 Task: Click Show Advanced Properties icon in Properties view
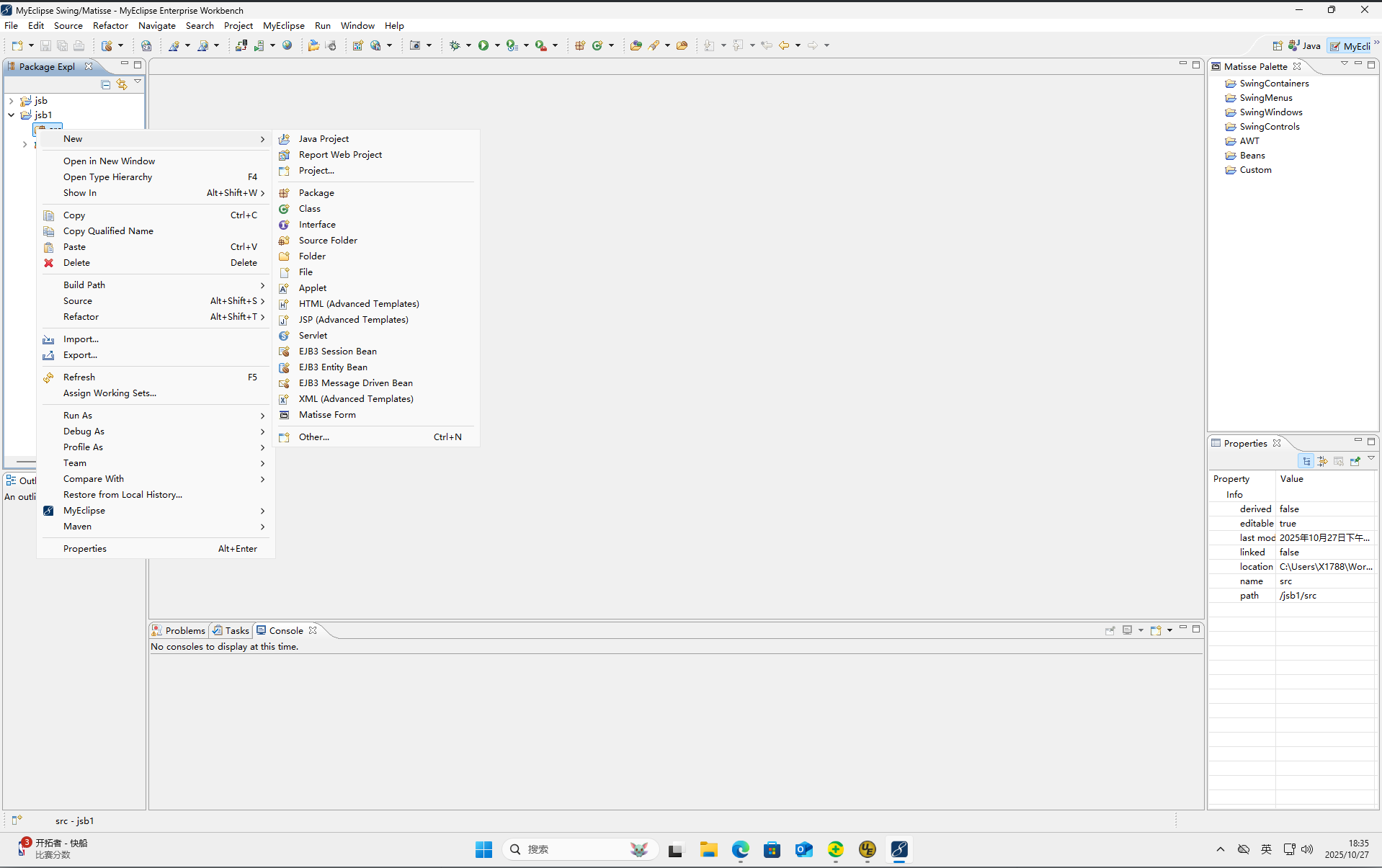coord(1323,461)
